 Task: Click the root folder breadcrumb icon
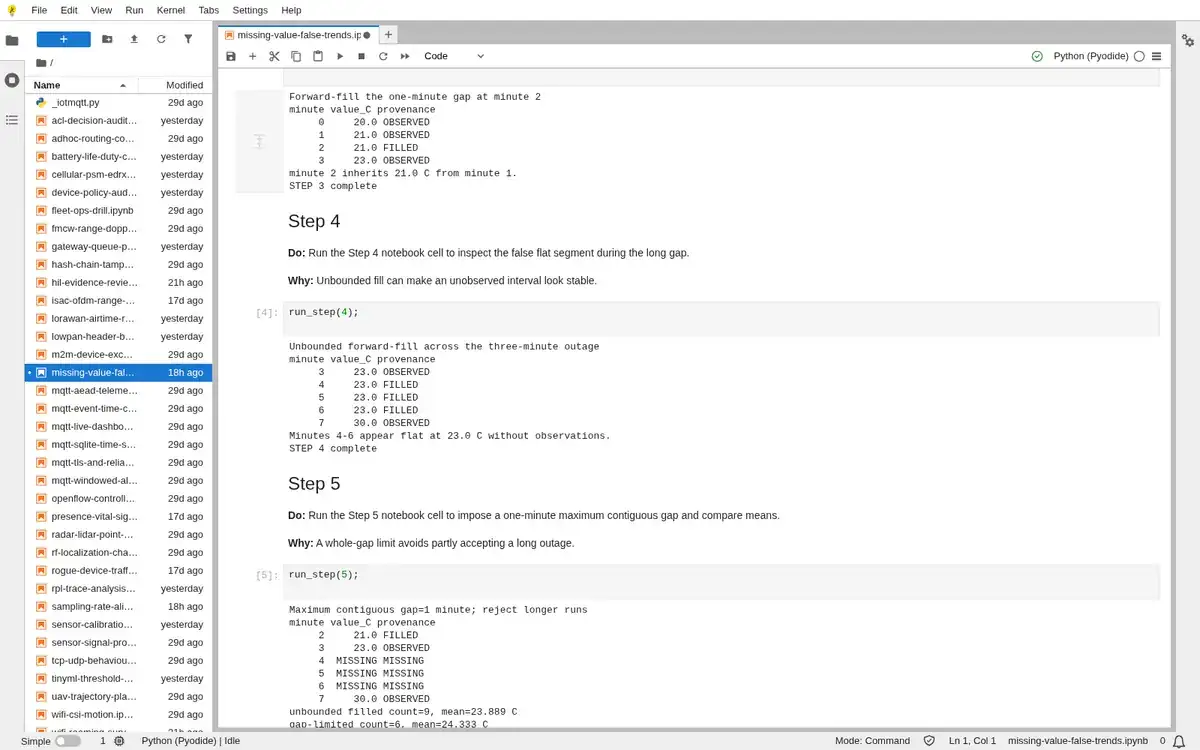tap(41, 62)
